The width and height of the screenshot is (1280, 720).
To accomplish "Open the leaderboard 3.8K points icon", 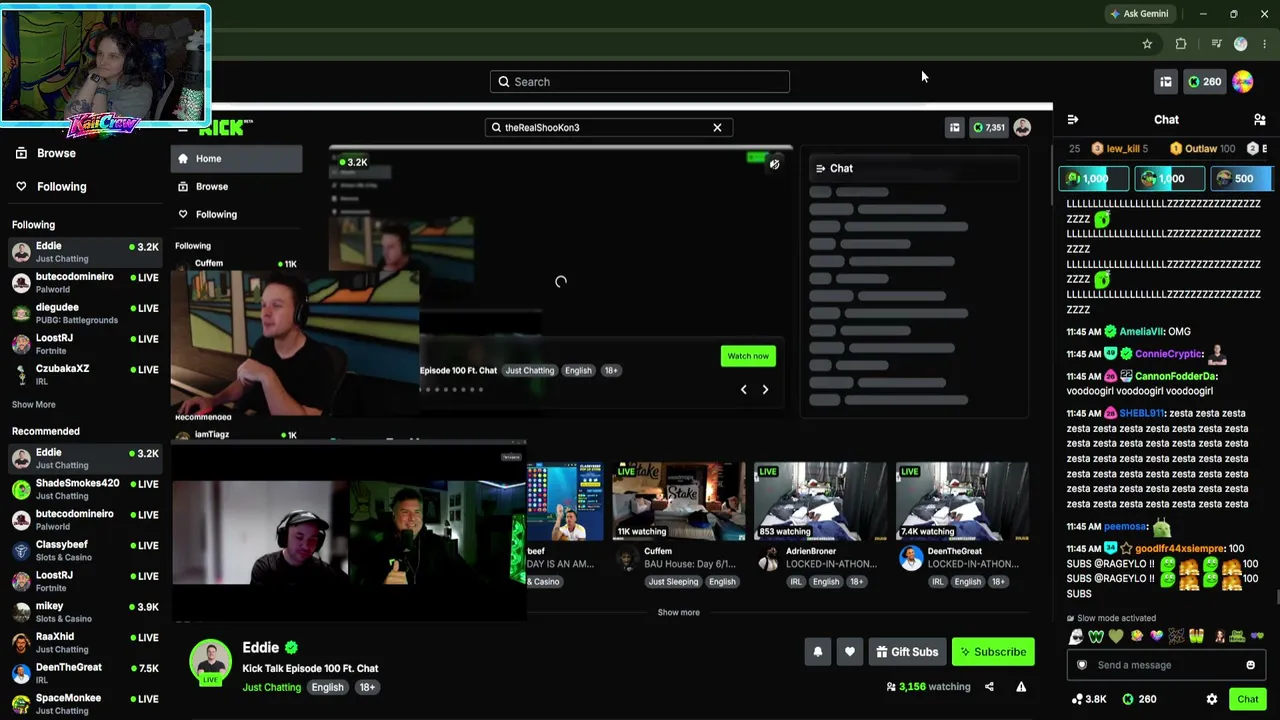I will click(x=1089, y=699).
